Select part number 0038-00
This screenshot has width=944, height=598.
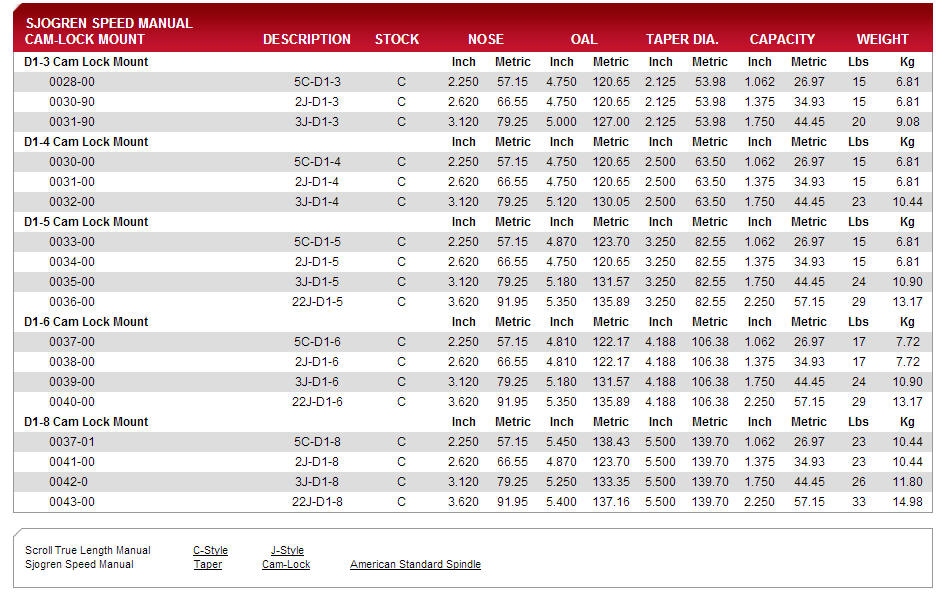click(x=72, y=362)
